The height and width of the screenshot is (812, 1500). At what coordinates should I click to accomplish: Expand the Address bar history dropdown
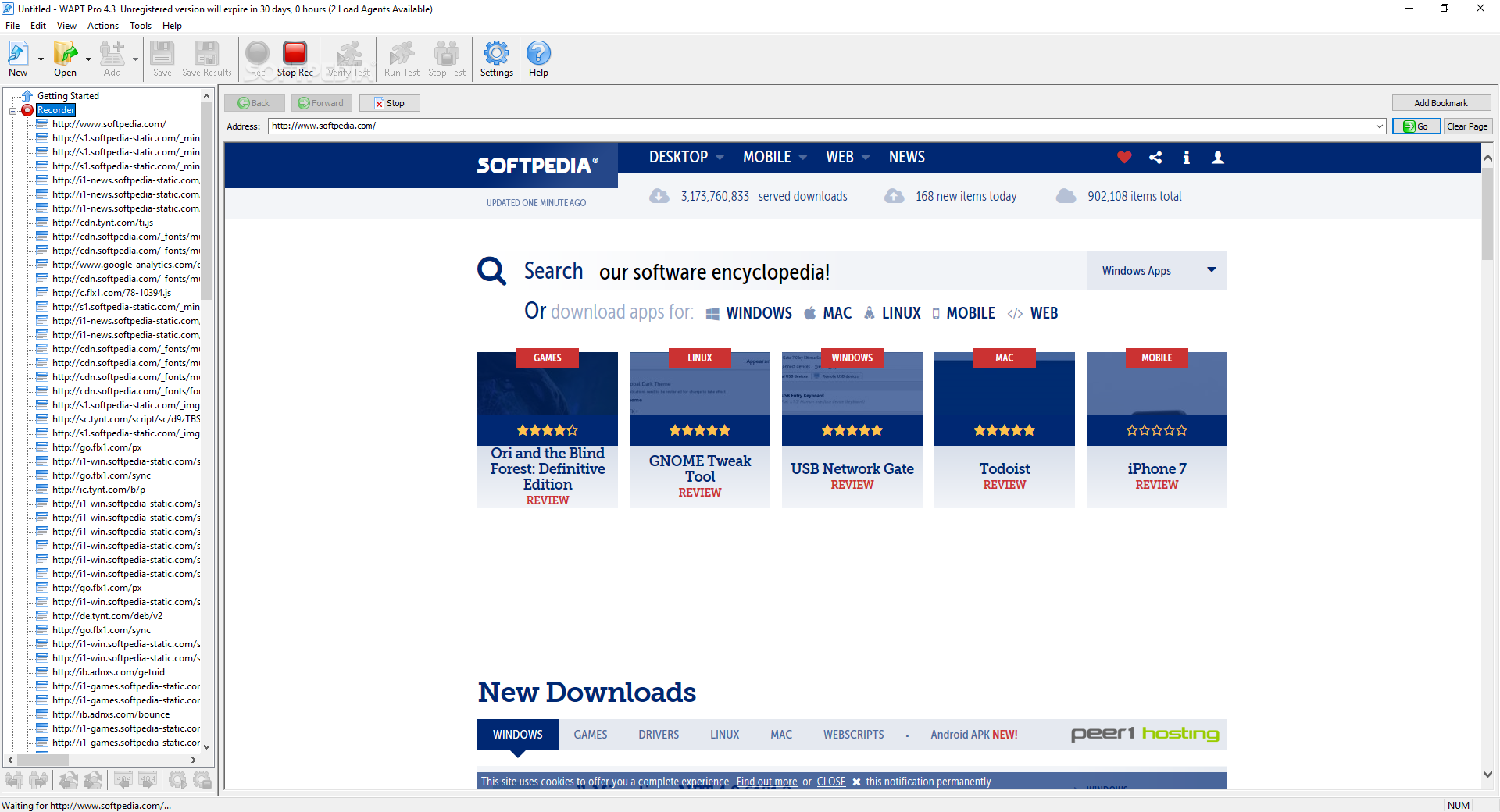1380,126
